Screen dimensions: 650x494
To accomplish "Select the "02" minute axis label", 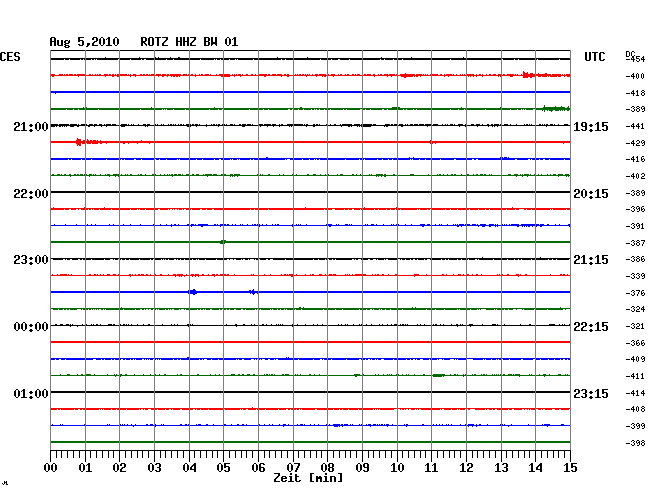I will 119,468.
